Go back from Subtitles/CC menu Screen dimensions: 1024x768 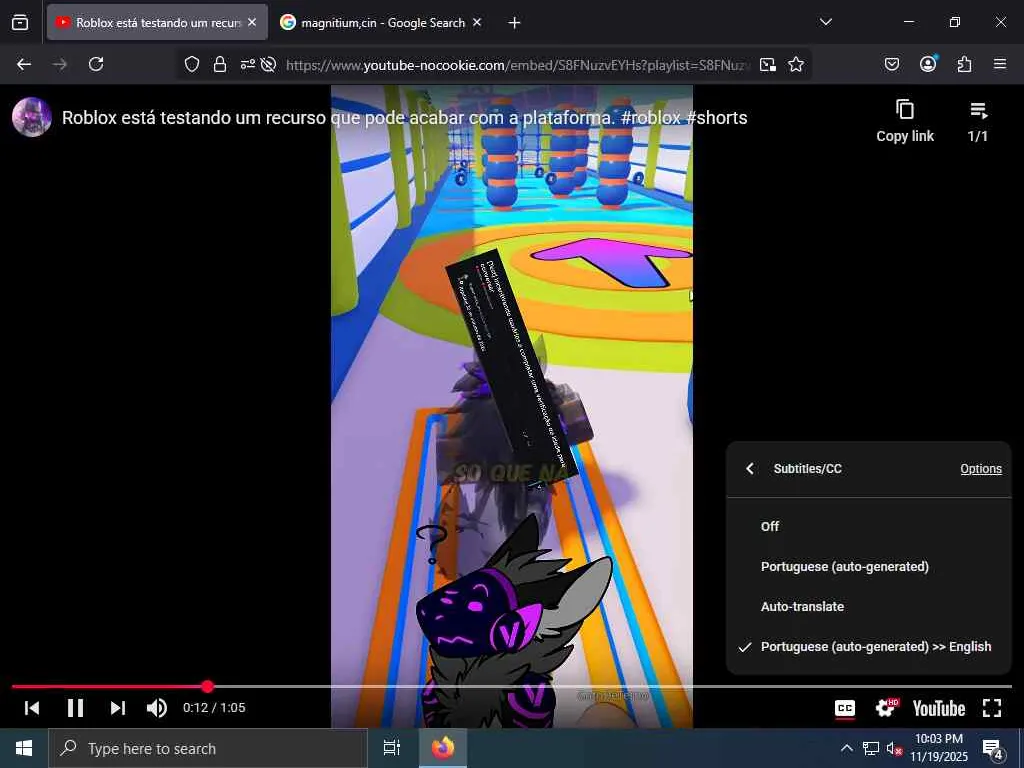(x=750, y=468)
